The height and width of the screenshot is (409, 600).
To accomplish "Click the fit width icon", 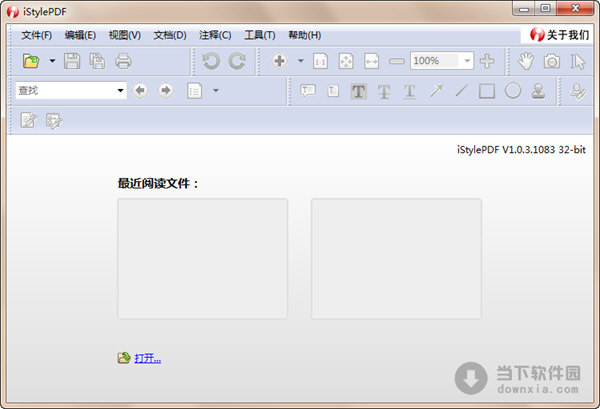I will [x=372, y=61].
